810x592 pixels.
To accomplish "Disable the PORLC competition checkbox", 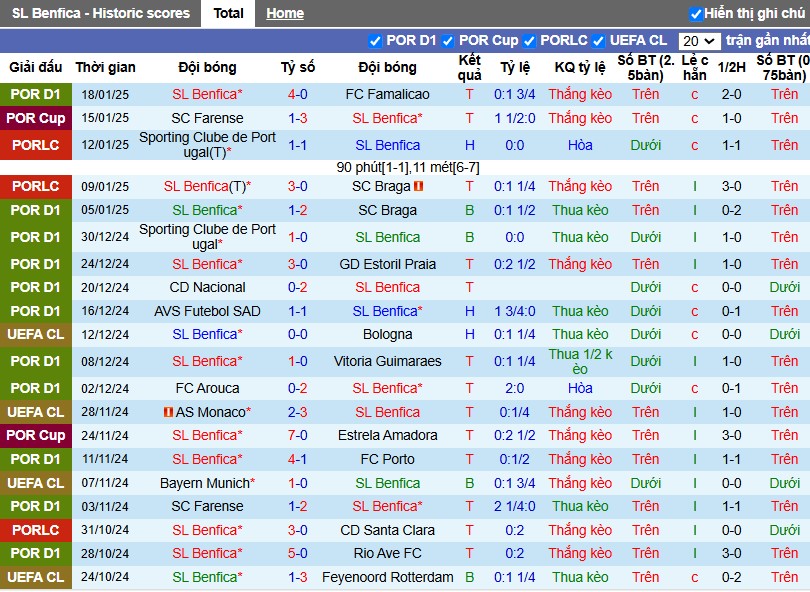I will (x=529, y=41).
